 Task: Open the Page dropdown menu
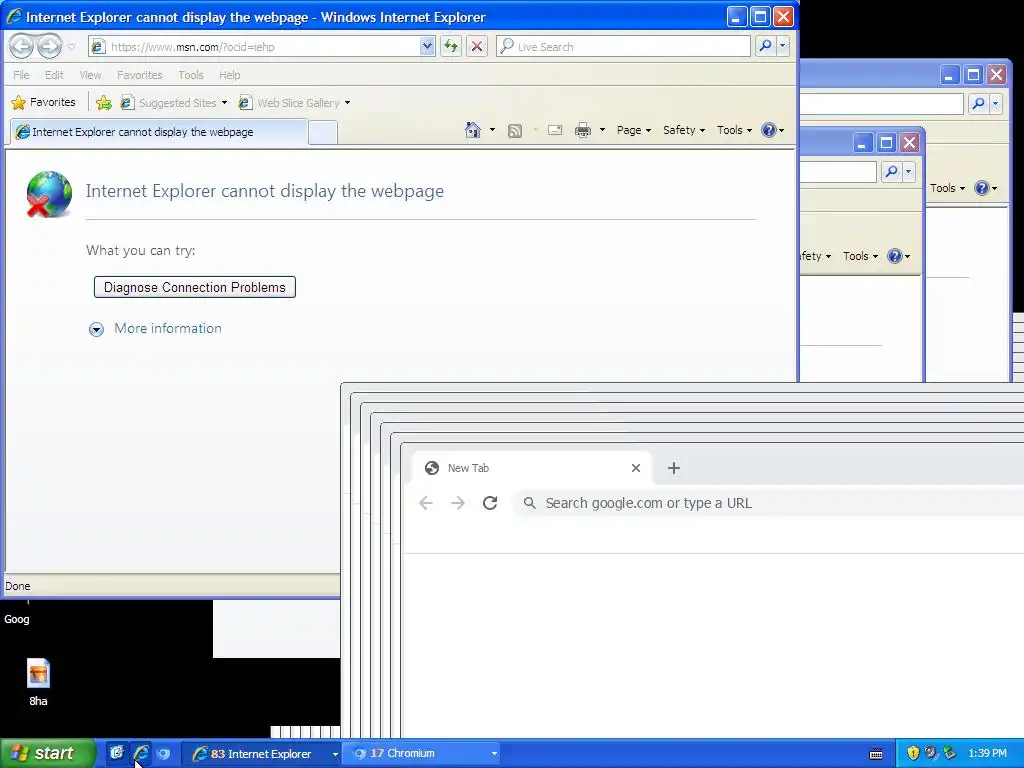tap(633, 130)
